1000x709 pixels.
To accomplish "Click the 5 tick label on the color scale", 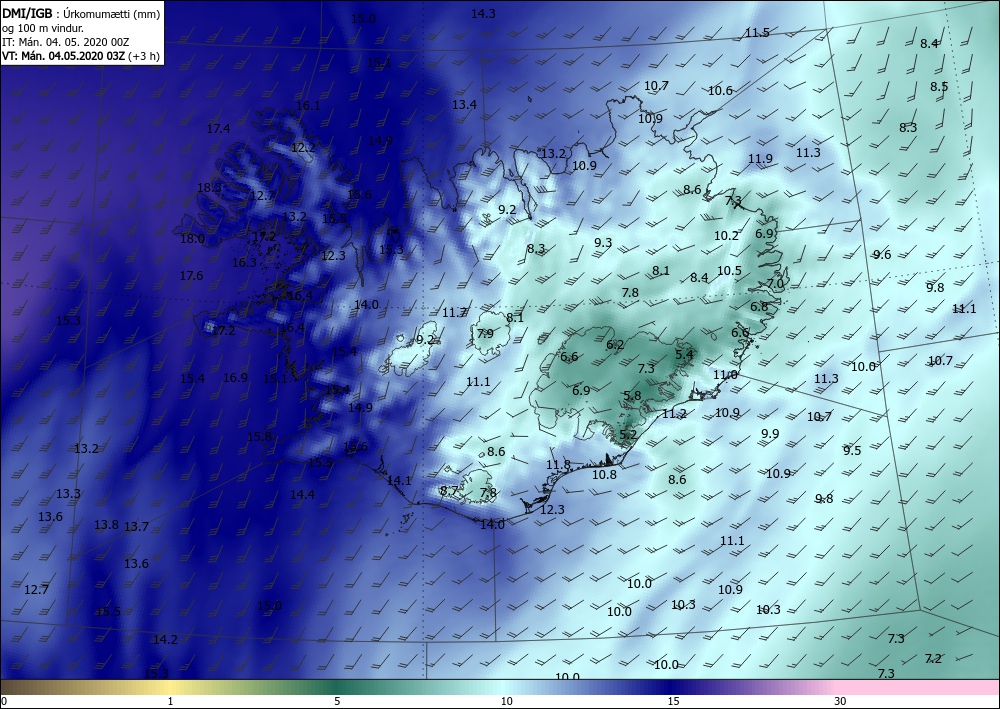I will pyautogui.click(x=337, y=701).
